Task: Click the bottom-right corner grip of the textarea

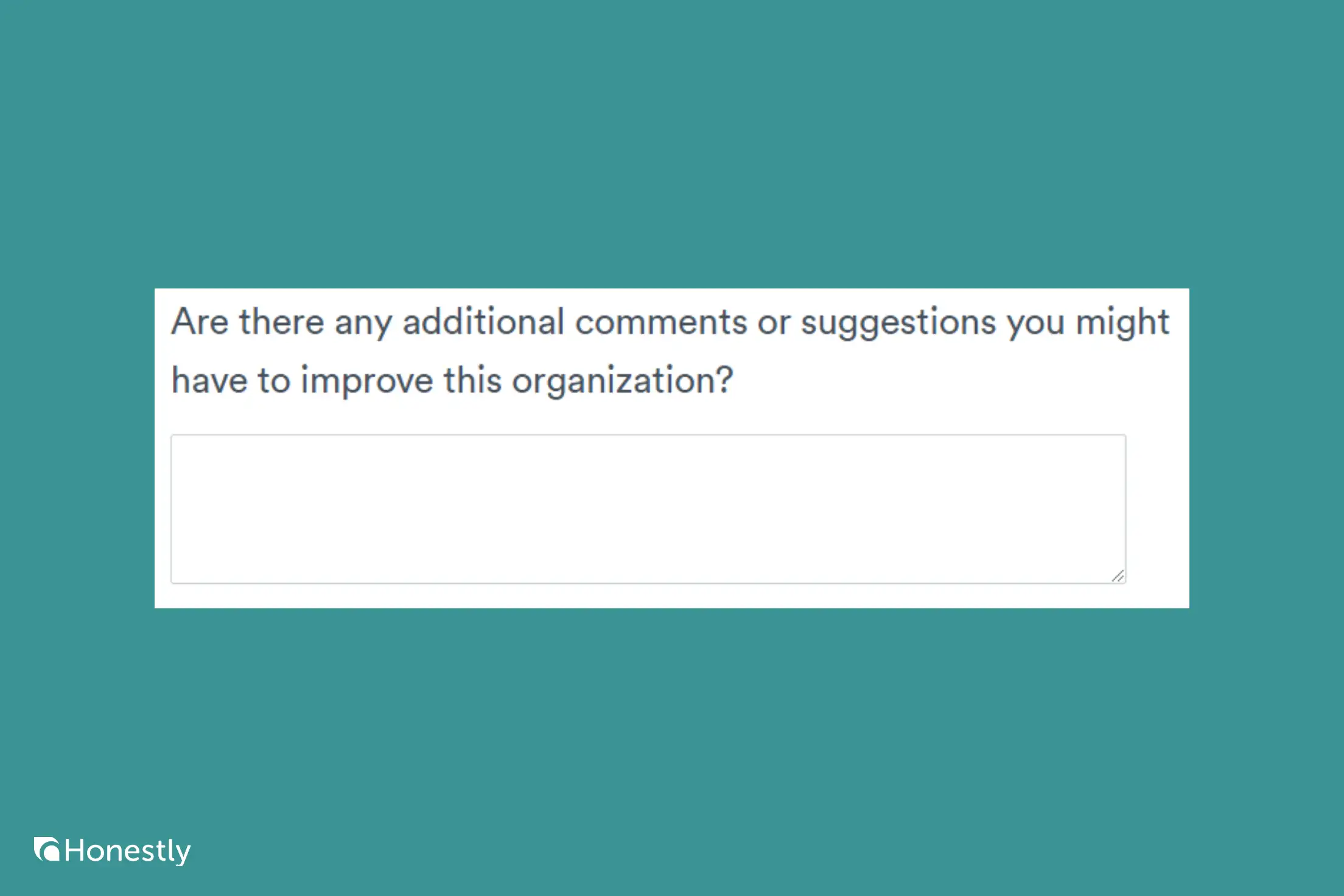Action: [1119, 575]
